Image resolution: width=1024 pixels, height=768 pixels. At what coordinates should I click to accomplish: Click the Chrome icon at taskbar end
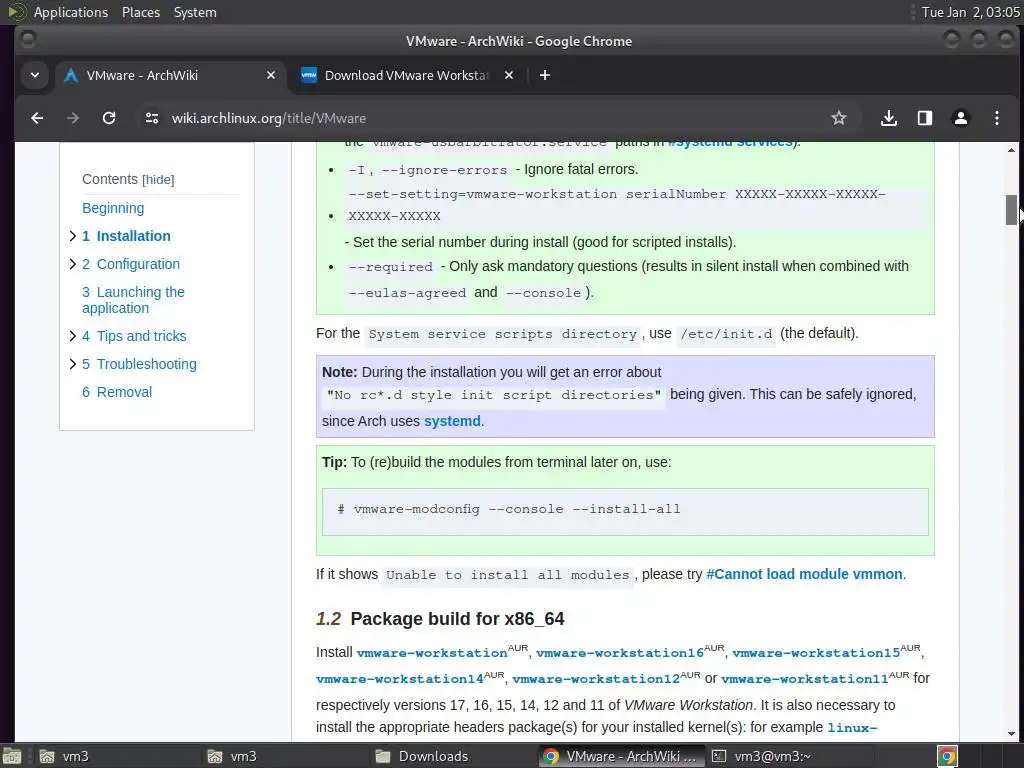948,756
